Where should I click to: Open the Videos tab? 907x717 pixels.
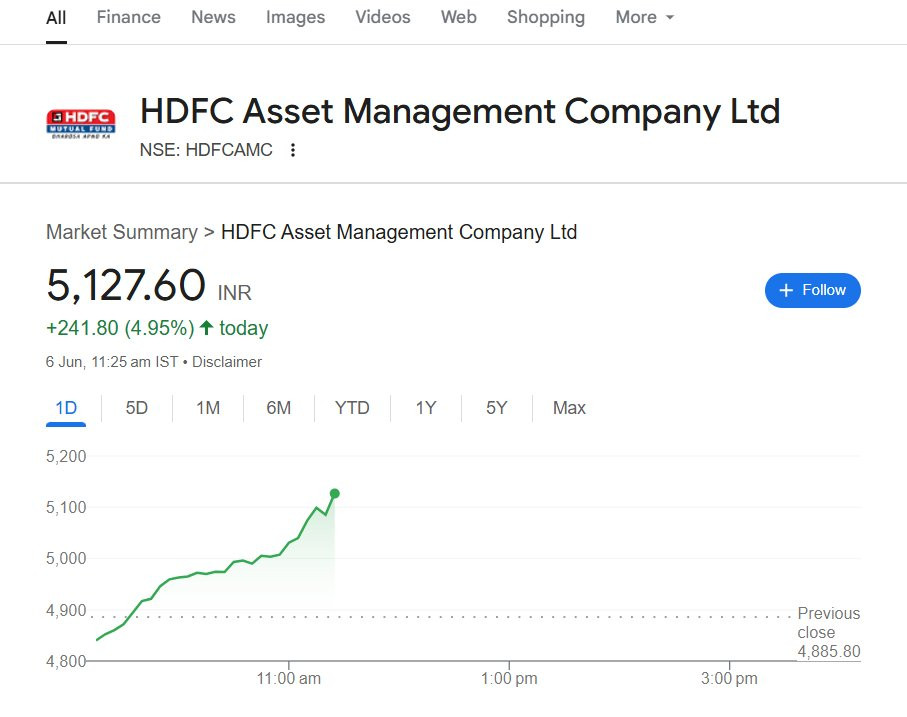coord(383,17)
